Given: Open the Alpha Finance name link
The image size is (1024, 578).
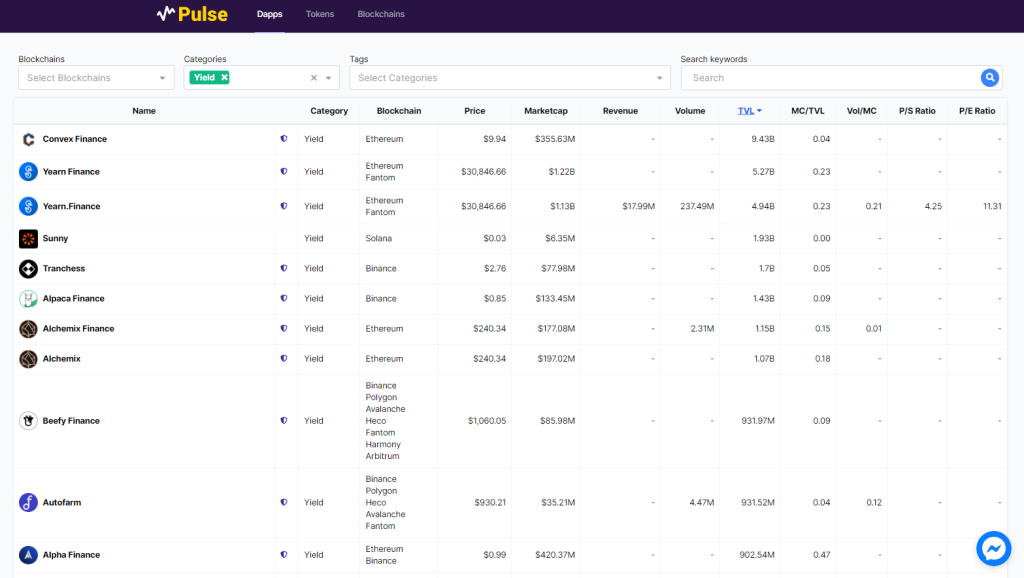Looking at the screenshot, I should [71, 554].
